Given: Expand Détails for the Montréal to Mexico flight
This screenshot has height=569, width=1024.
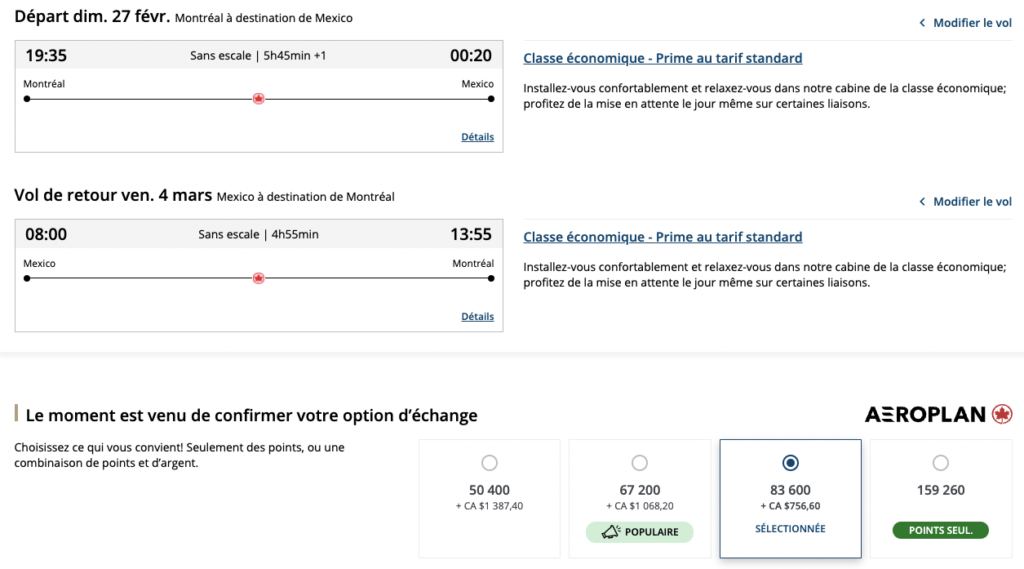Looking at the screenshot, I should click(477, 137).
